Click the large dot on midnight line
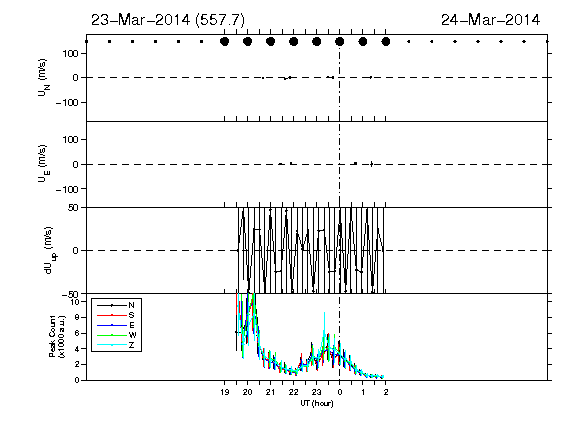The height and width of the screenshot is (432, 576). [340, 42]
